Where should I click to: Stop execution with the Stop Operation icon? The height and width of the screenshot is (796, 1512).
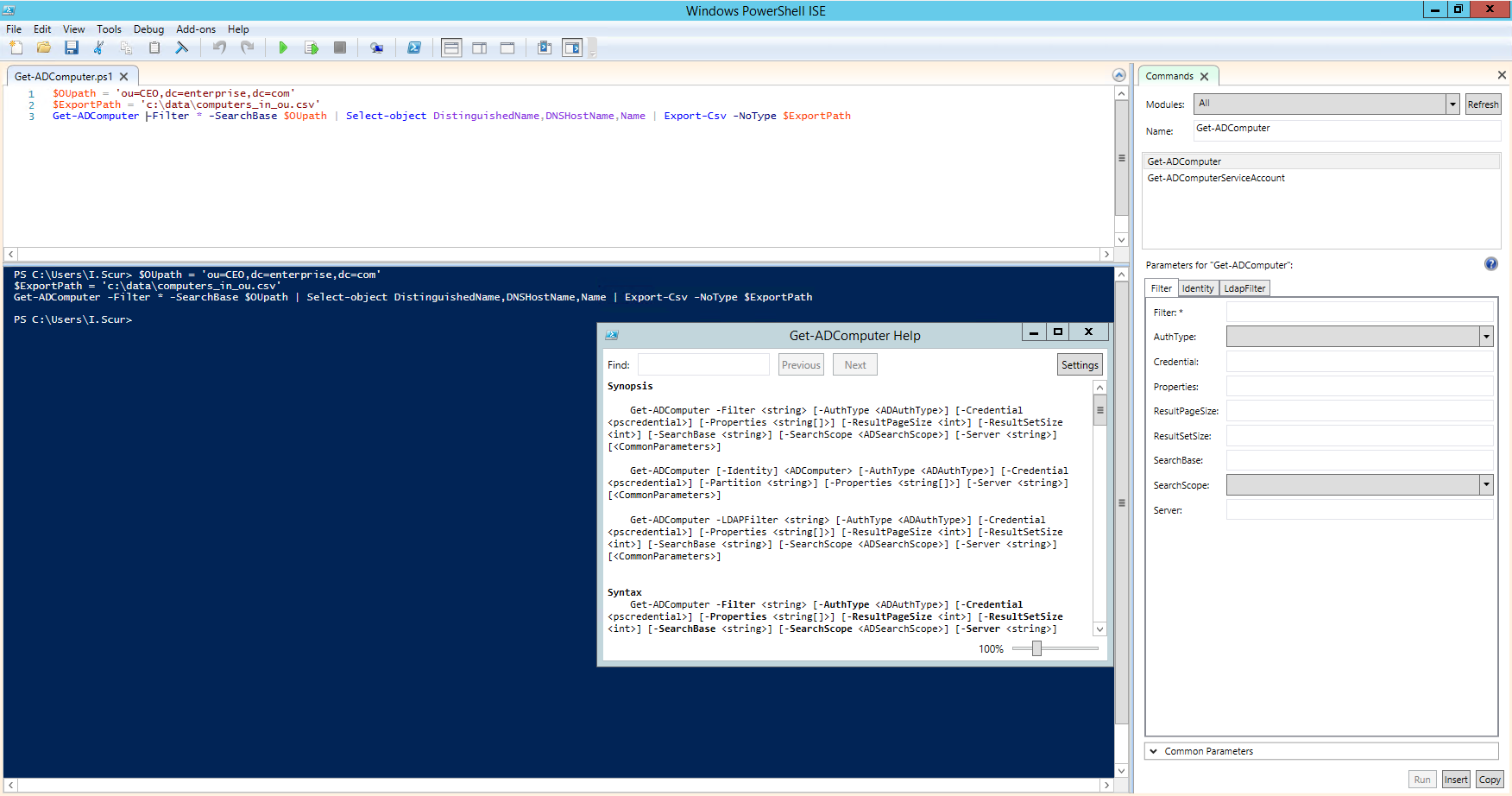click(x=339, y=47)
